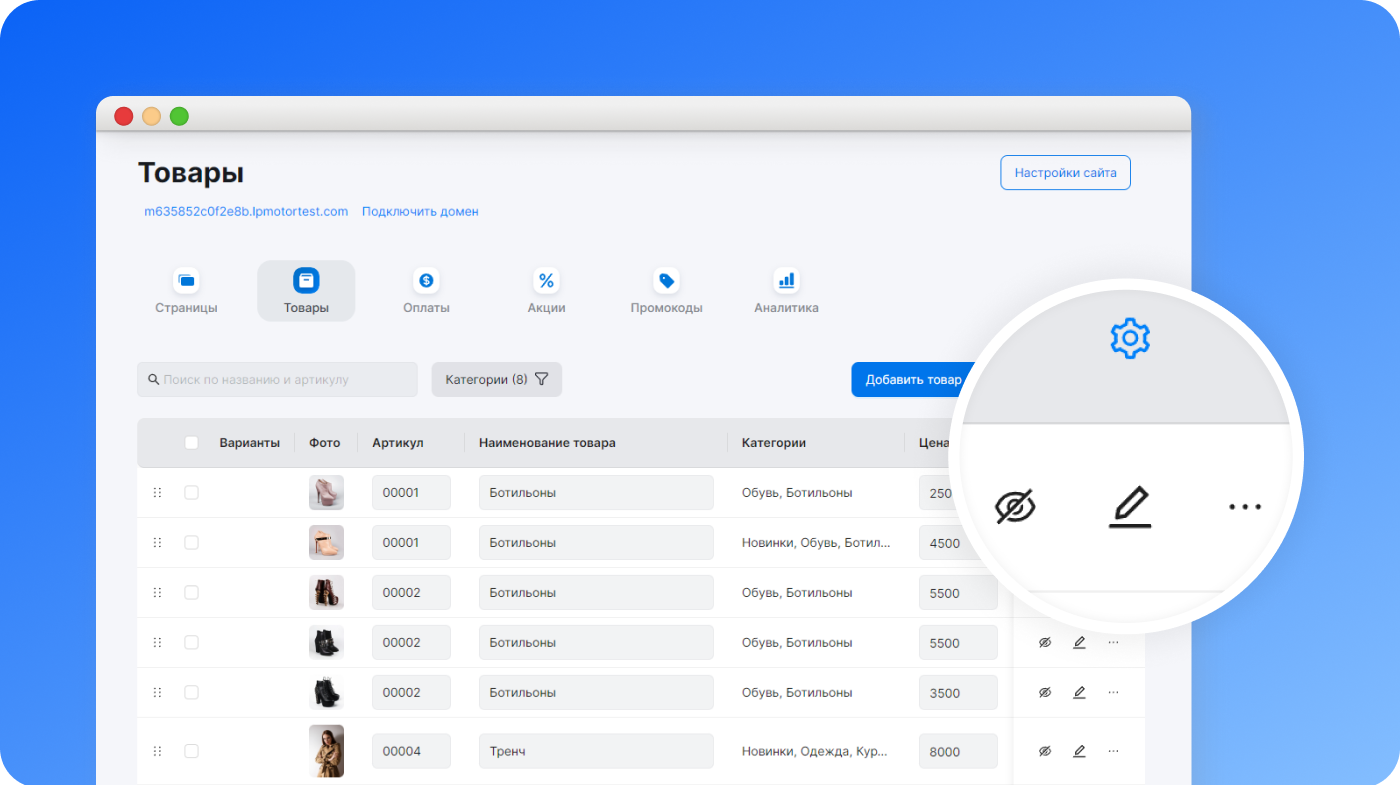1400x785 pixels.
Task: Hide the Тренч product using eye icon
Action: [x=1045, y=751]
